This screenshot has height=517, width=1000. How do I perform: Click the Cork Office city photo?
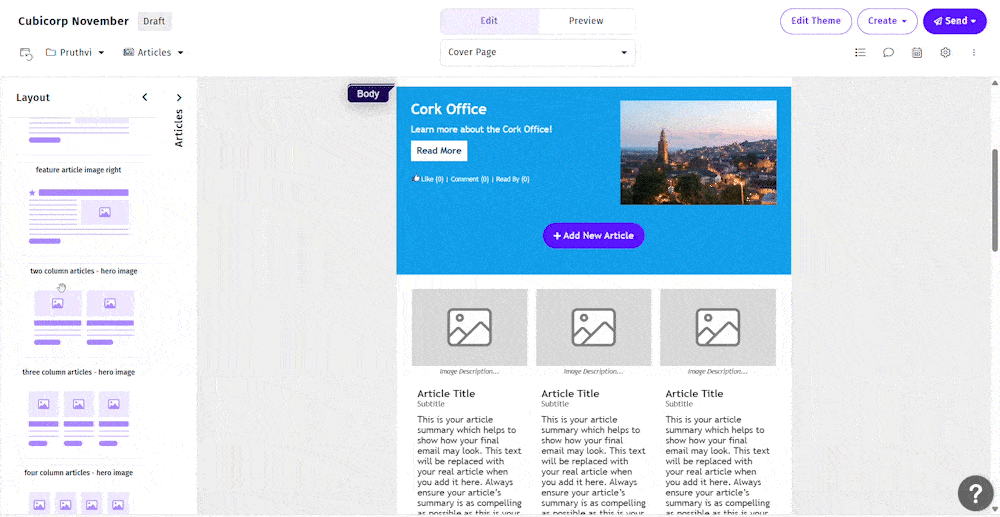click(698, 152)
